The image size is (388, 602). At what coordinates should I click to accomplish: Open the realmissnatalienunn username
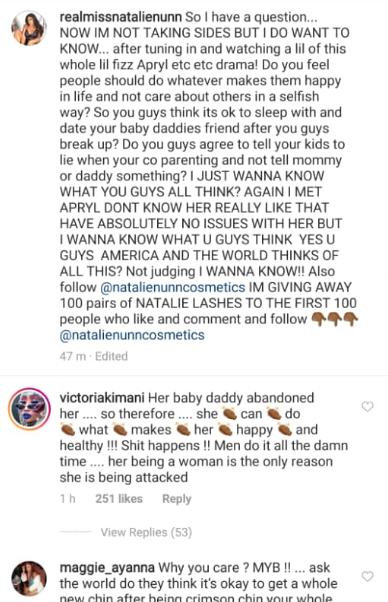click(x=121, y=17)
